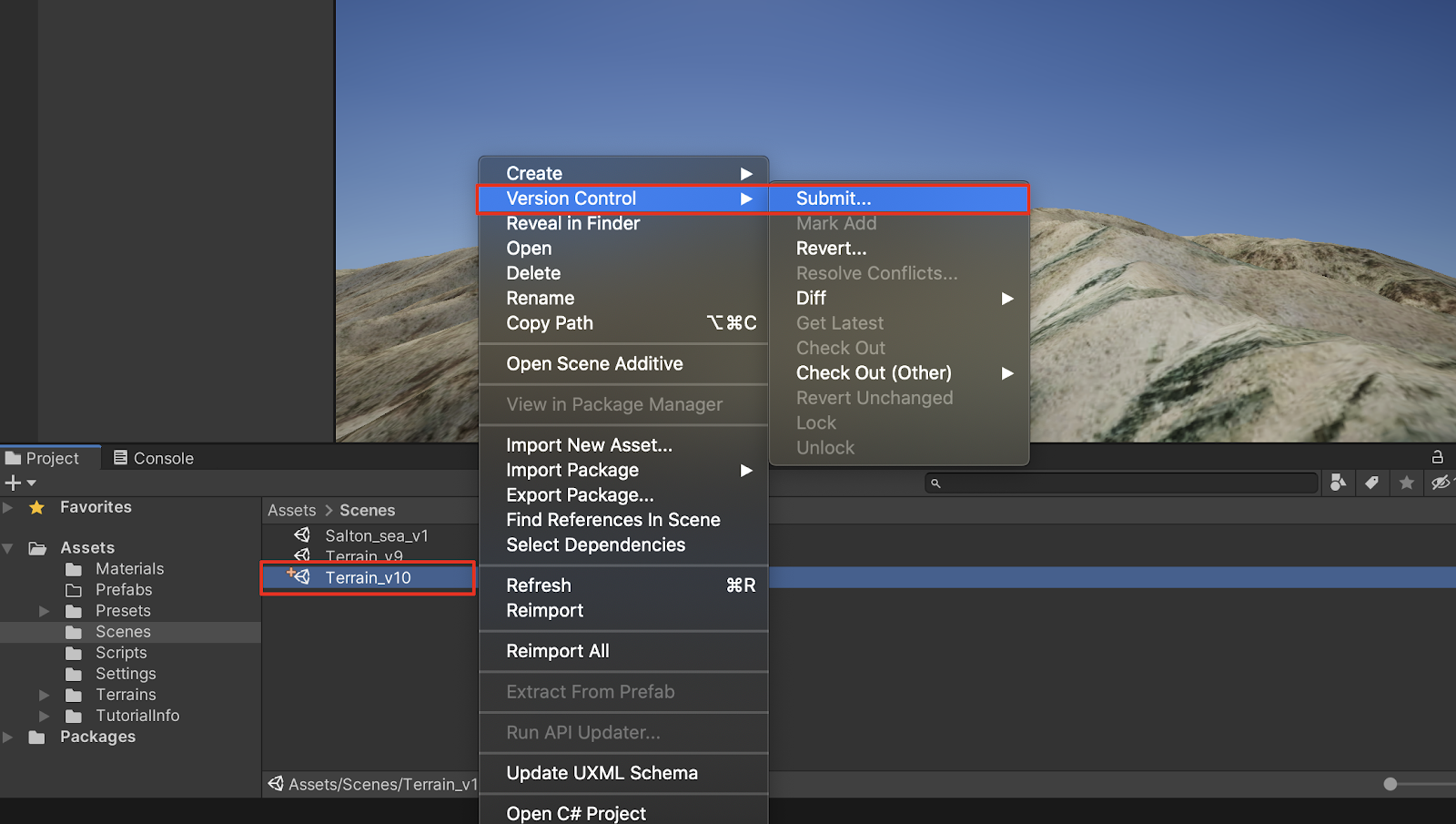Image resolution: width=1456 pixels, height=824 pixels.
Task: Click the Search by Type filter icon
Action: [x=1338, y=483]
